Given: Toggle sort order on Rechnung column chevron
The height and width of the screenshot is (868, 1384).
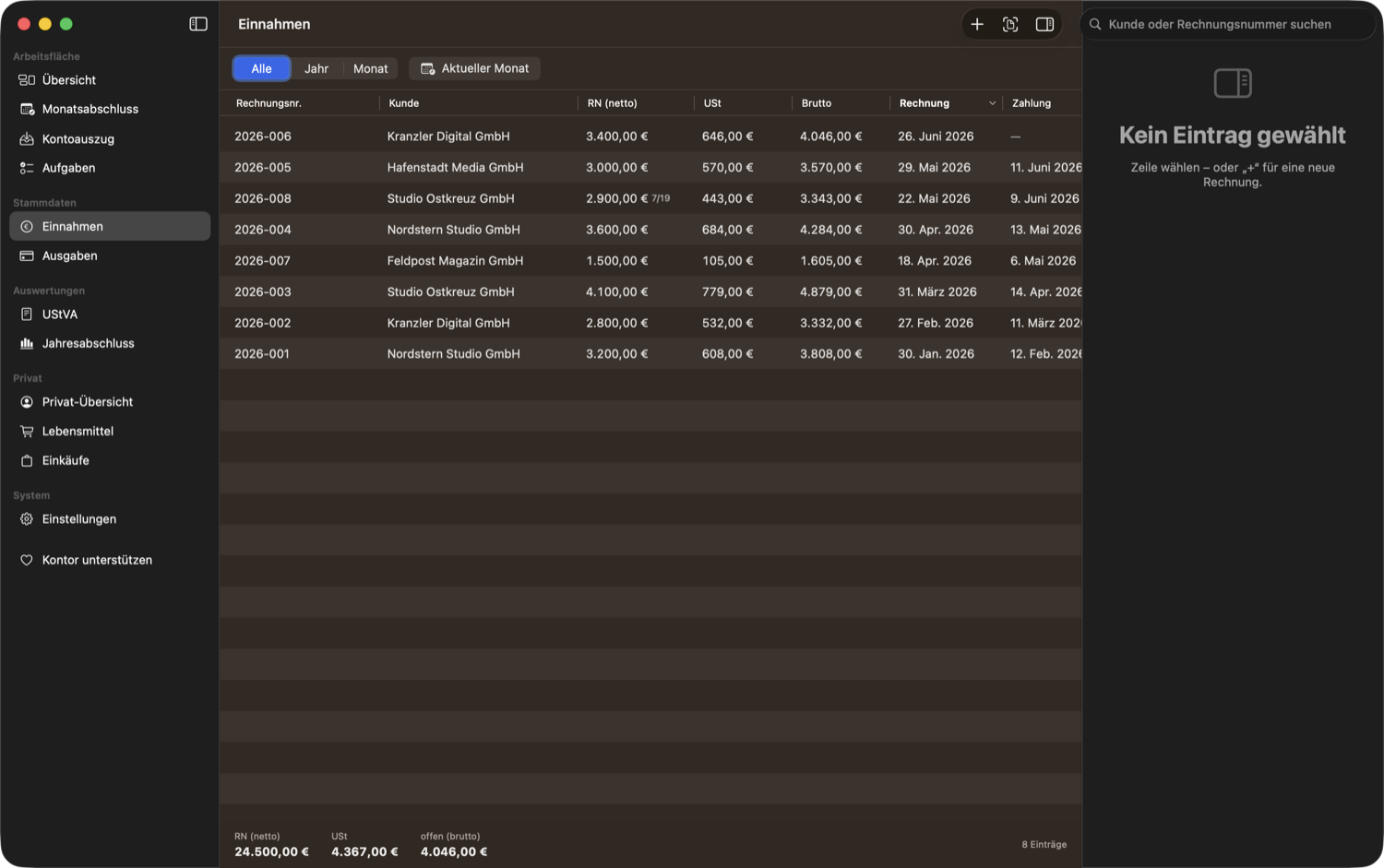Looking at the screenshot, I should pyautogui.click(x=993, y=103).
